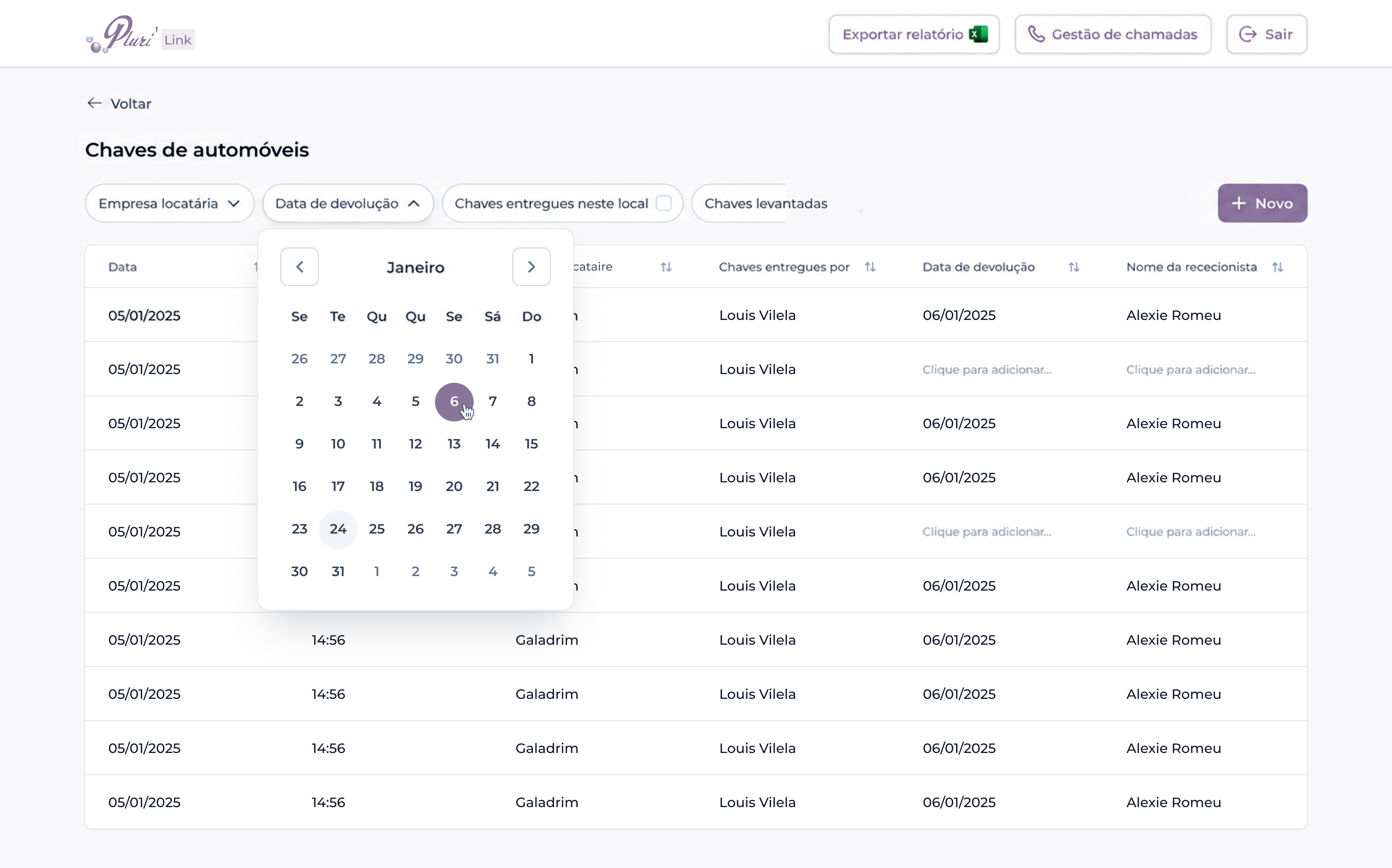Viewport: 1392px width, 868px height.
Task: Sort by Chaves entregues por column
Action: pos(870,267)
